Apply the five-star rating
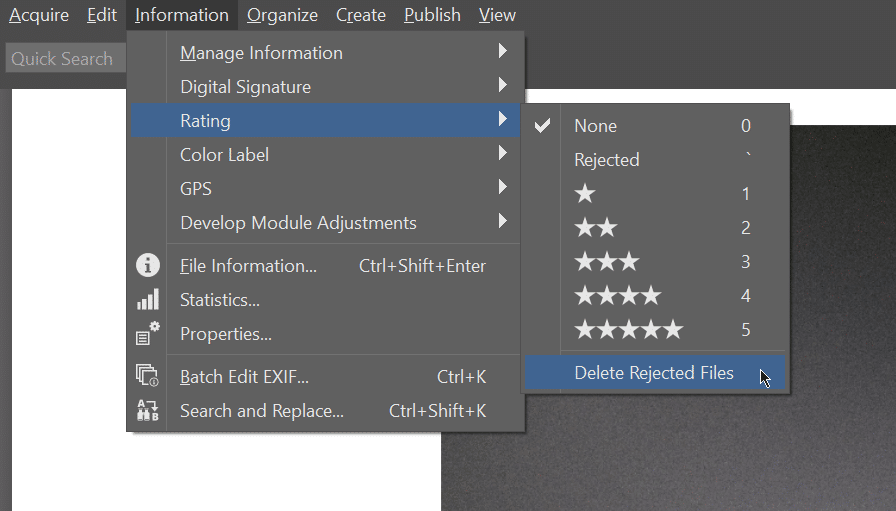The image size is (896, 511). tap(655, 329)
